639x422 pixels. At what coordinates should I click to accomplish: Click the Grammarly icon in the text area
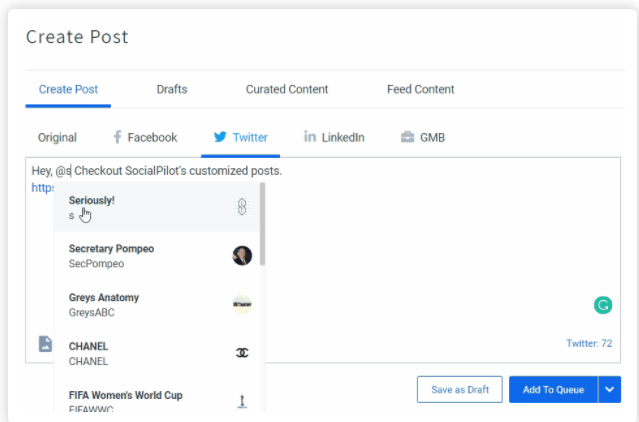pyautogui.click(x=603, y=305)
